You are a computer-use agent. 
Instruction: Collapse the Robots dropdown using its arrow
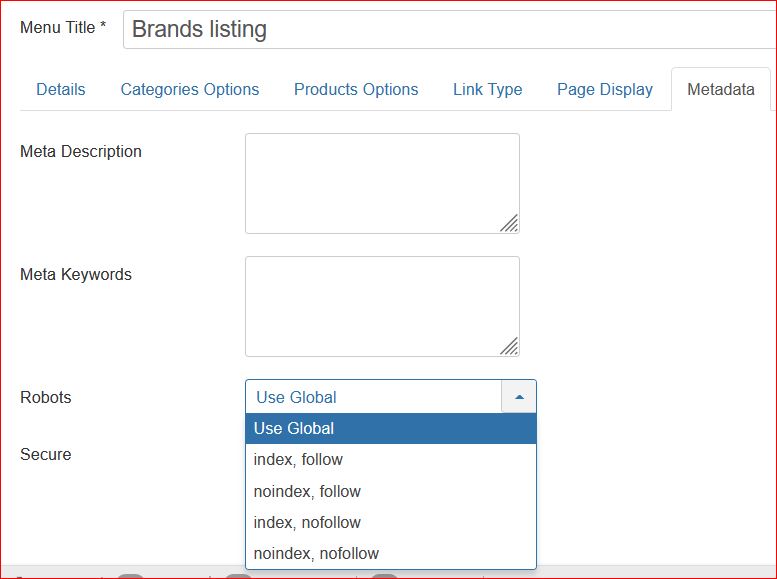pyautogui.click(x=519, y=397)
